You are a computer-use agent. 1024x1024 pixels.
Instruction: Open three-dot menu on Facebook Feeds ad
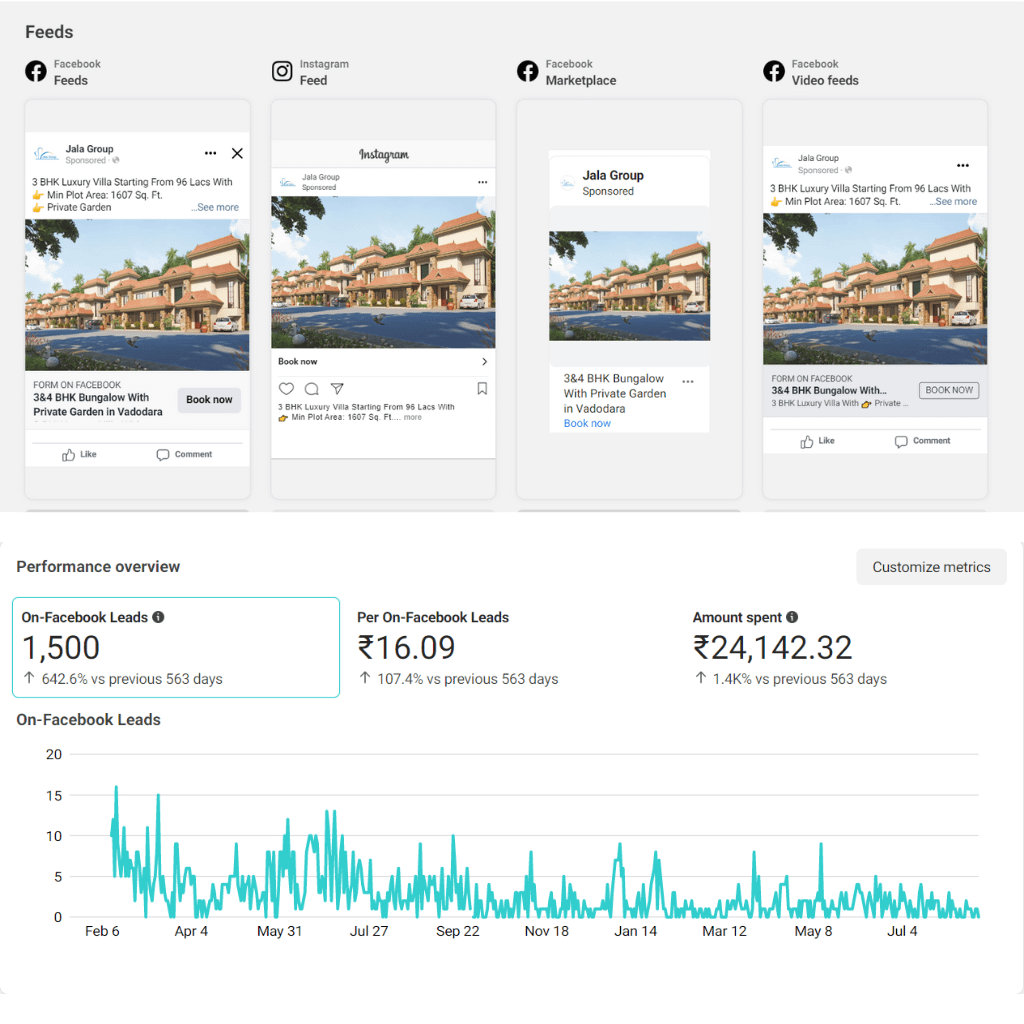210,153
